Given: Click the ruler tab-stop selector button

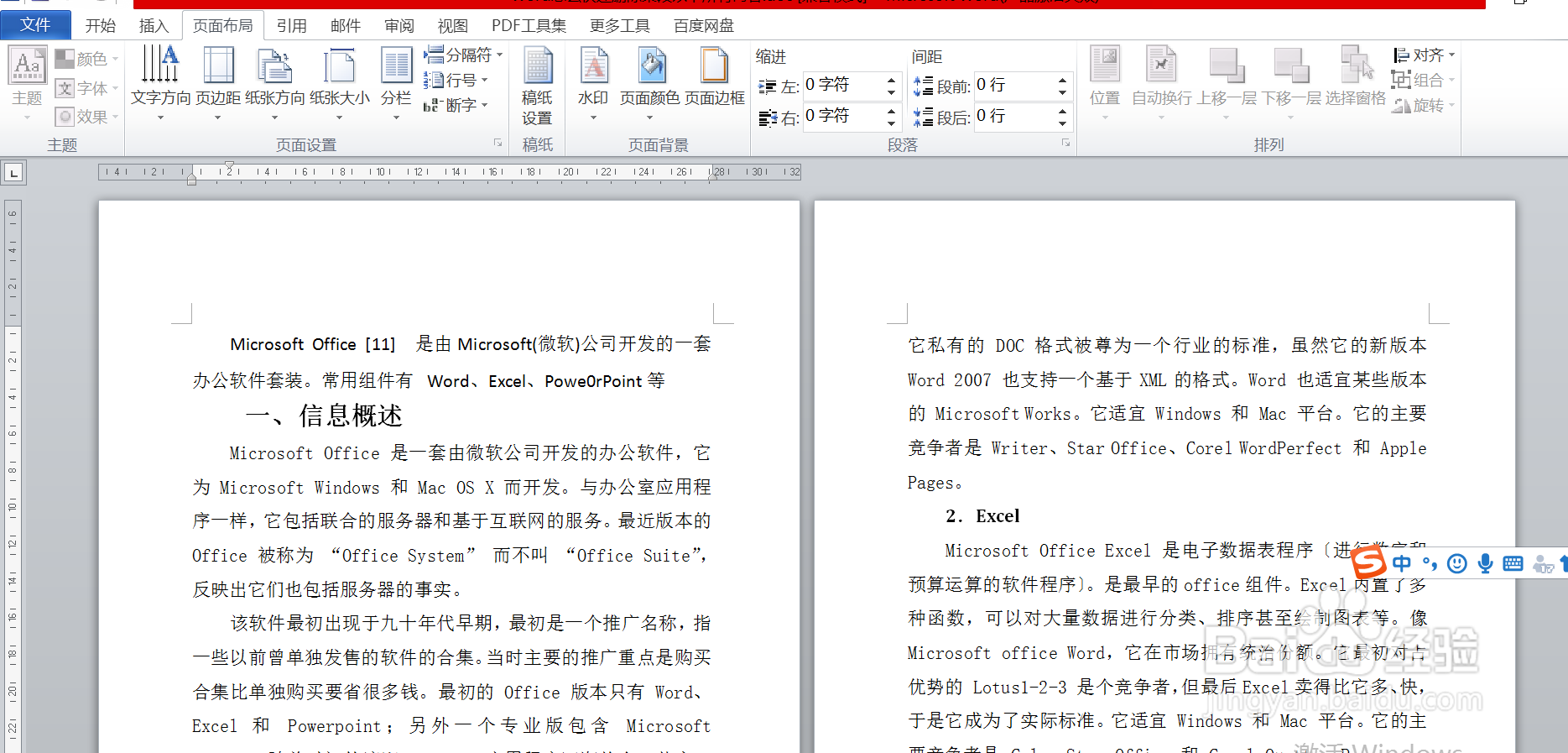Looking at the screenshot, I should tap(13, 173).
